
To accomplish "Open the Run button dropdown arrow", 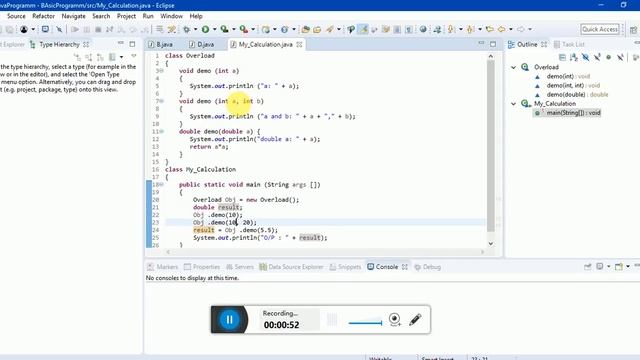I will click(214, 29).
